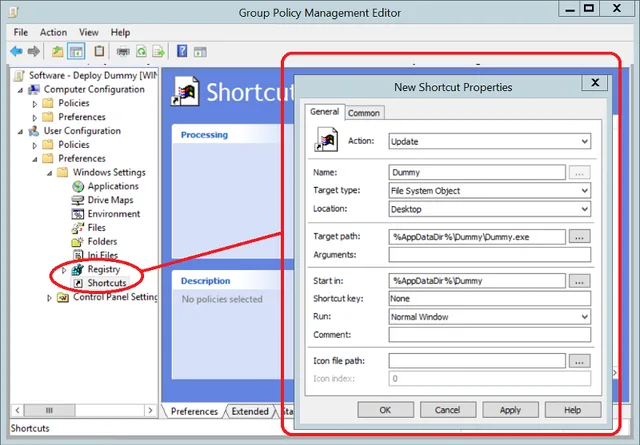Open the Help menu
Screen dimensions: 640x445
pyautogui.click(x=120, y=32)
